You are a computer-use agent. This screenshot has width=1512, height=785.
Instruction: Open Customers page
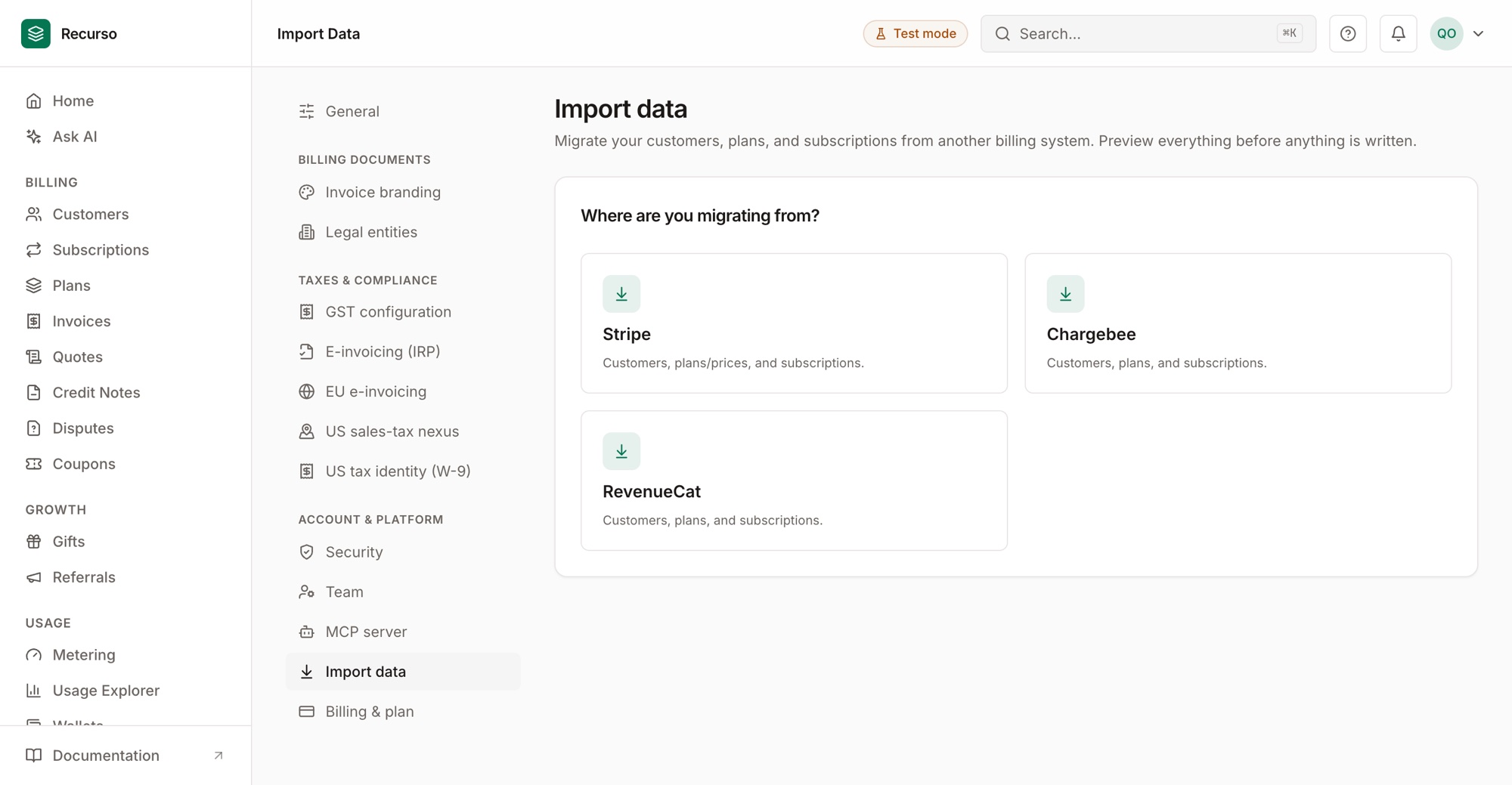[x=125, y=214]
